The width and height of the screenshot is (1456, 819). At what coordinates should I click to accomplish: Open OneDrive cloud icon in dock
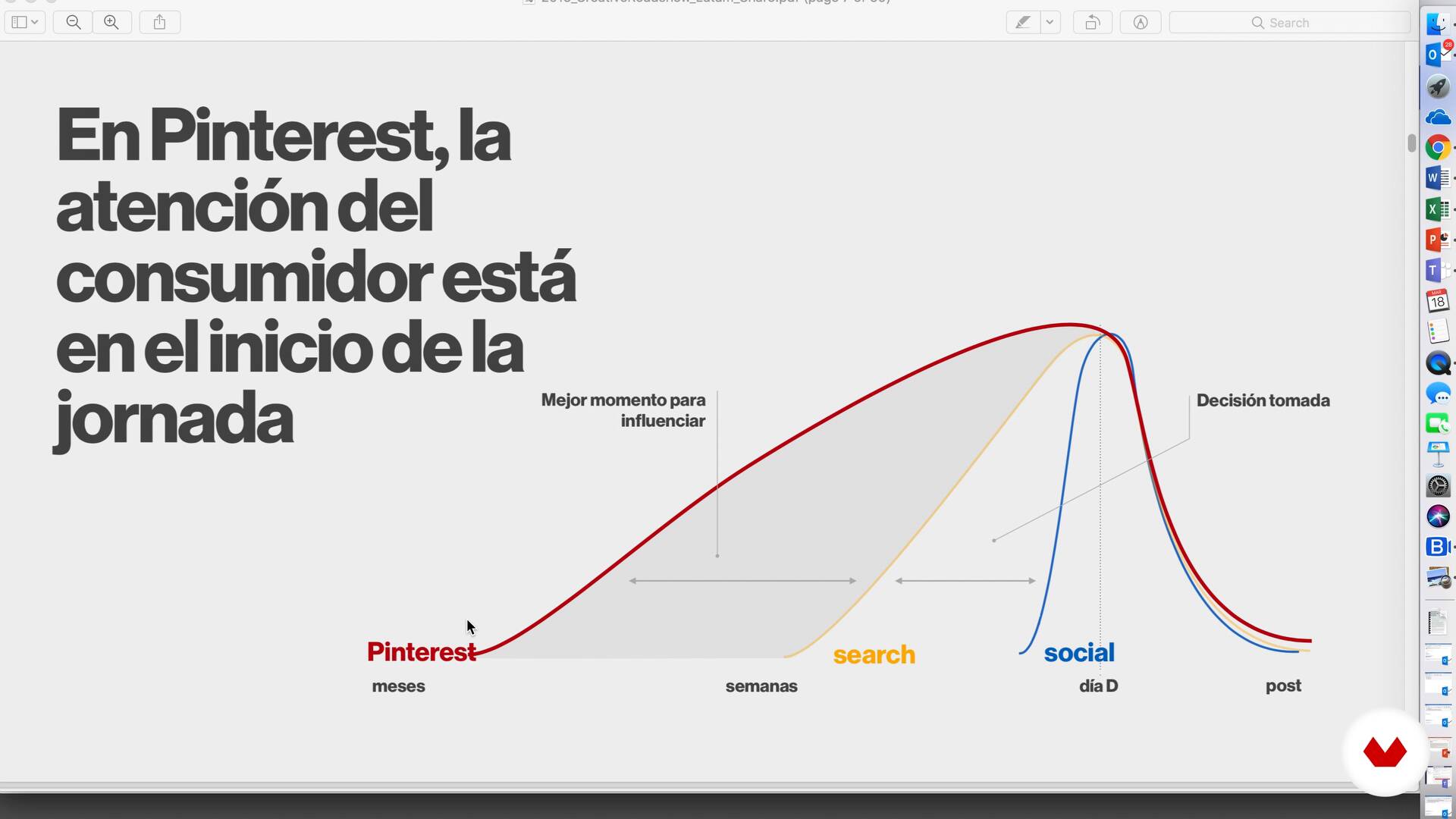(1438, 118)
